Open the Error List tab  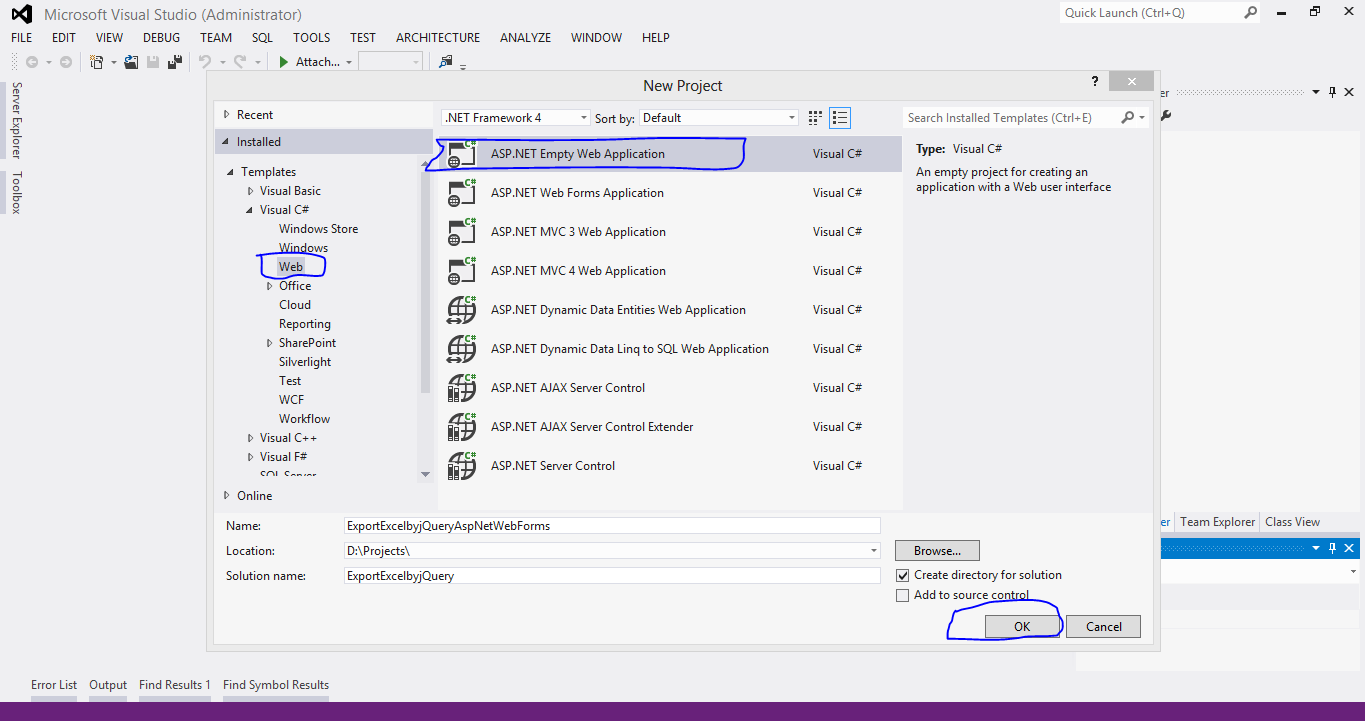point(54,685)
